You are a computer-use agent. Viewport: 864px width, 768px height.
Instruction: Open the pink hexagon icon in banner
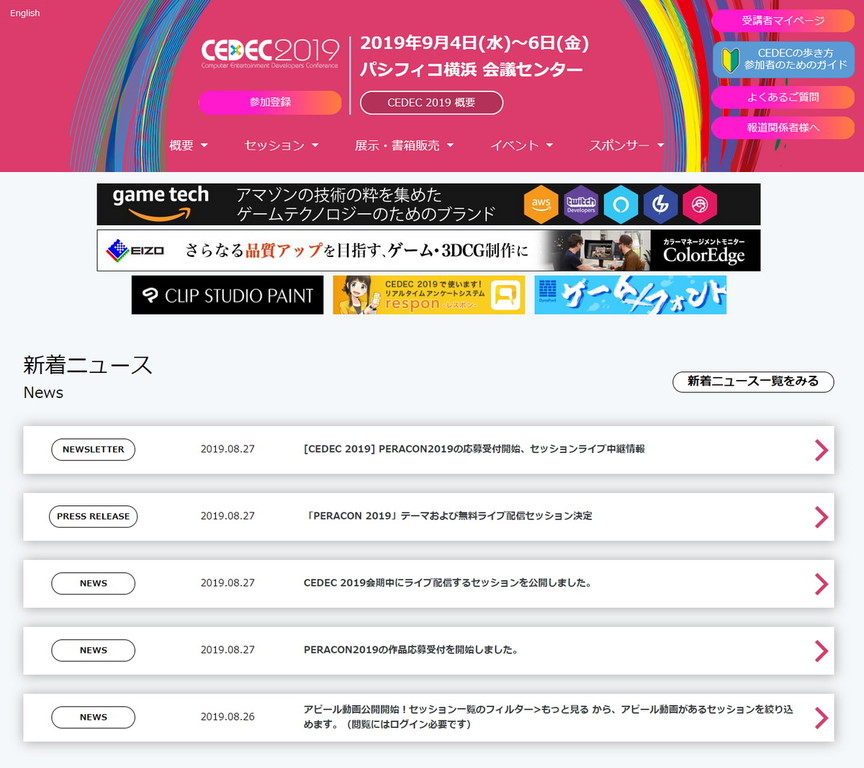click(x=700, y=205)
